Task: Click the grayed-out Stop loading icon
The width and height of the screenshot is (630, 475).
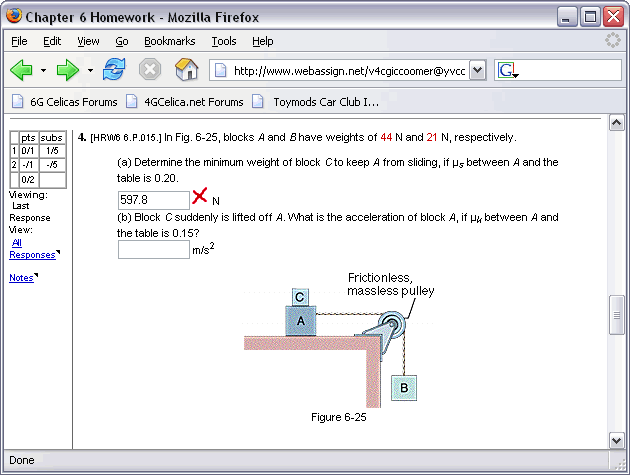Action: 150,70
